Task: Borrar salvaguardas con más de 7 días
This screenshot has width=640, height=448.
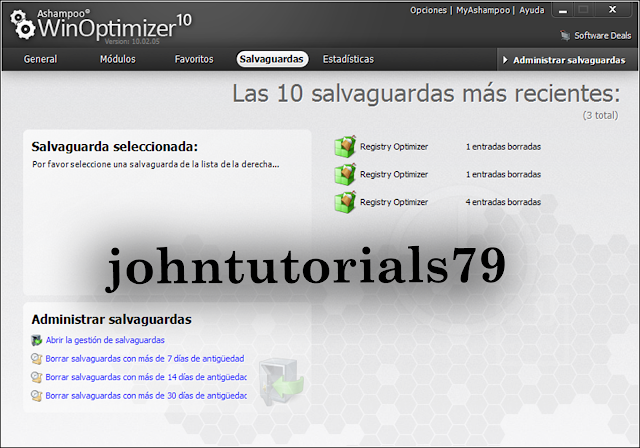Action: click(145, 359)
